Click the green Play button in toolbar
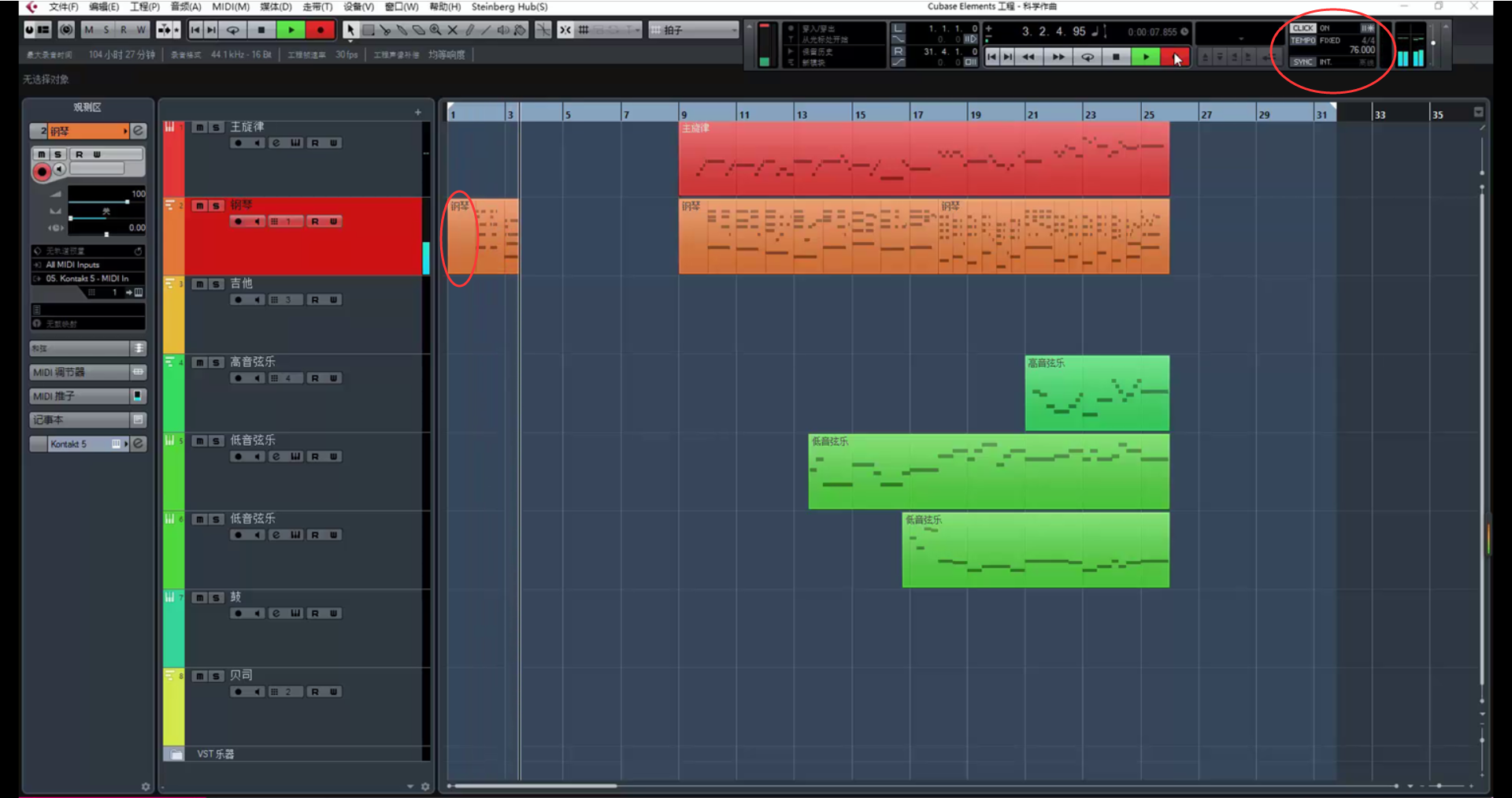1512x798 pixels. [x=291, y=30]
